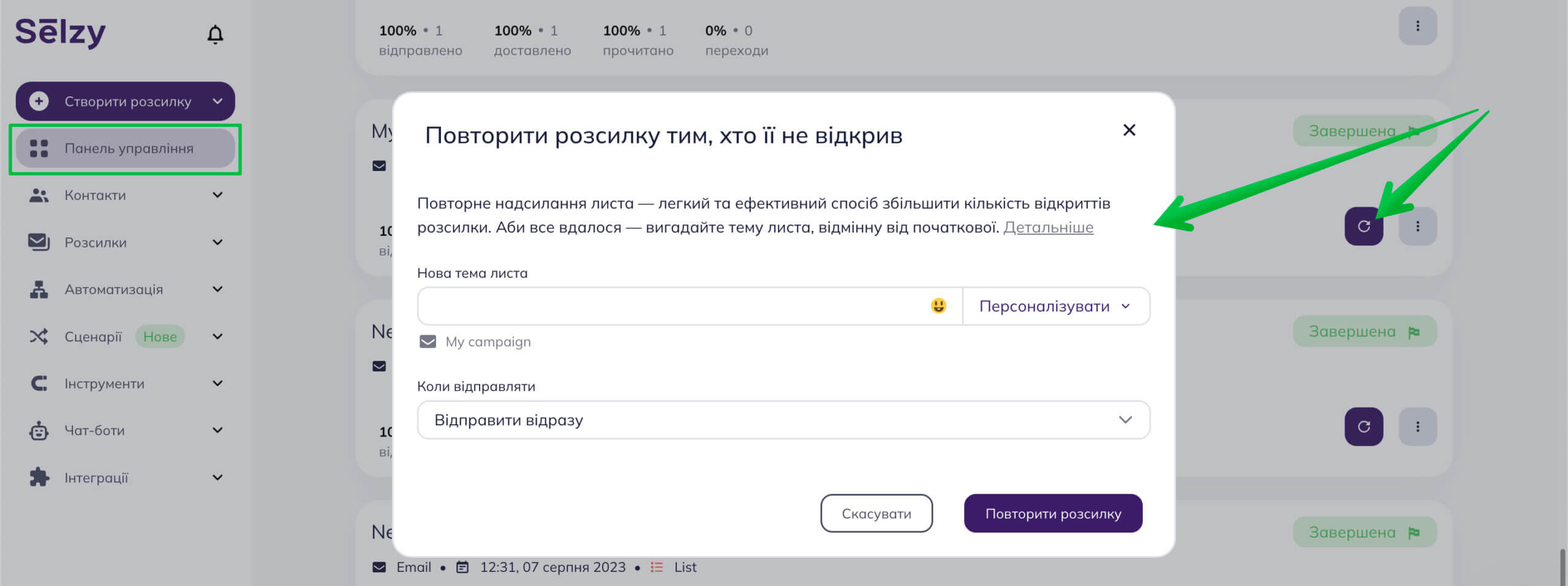The image size is (1568, 586).
Task: Click the envelope icon beside My campaign
Action: (428, 341)
